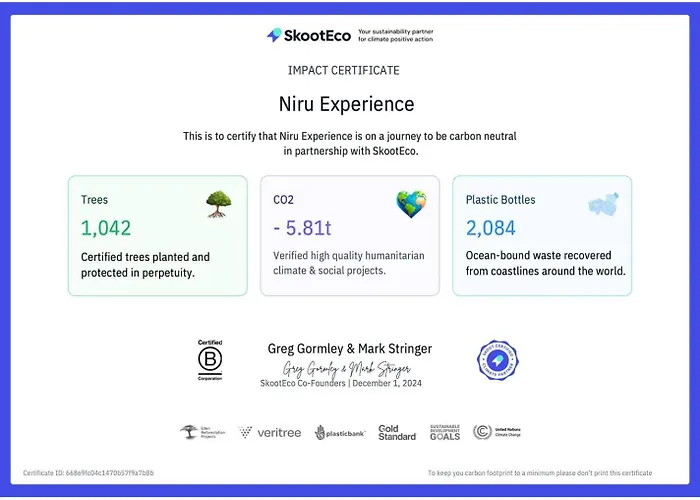Click the 'Plastic Bottles' card label

(x=500, y=200)
